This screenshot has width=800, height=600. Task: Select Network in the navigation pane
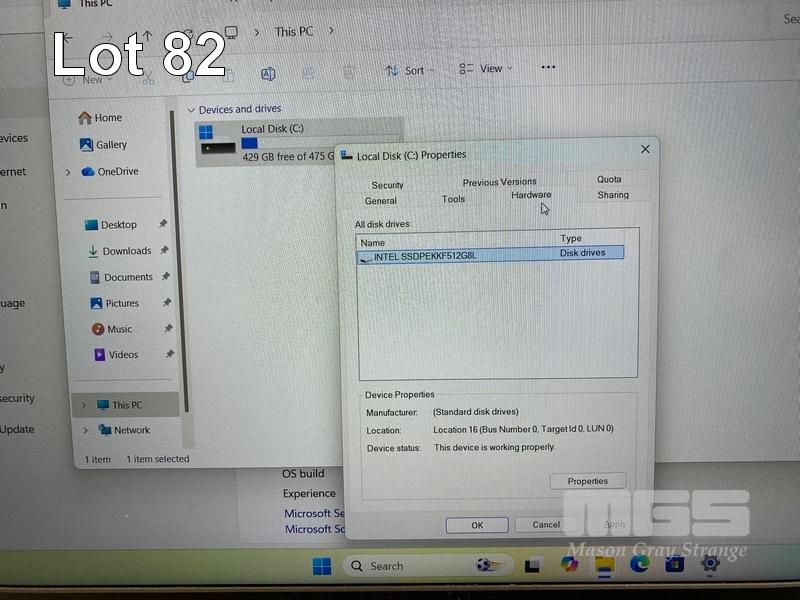124,430
